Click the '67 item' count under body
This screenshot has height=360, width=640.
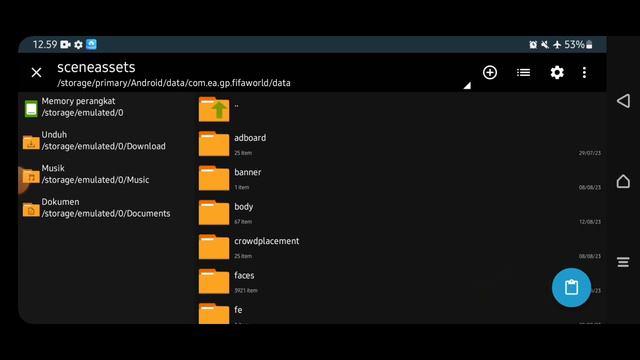pos(243,222)
